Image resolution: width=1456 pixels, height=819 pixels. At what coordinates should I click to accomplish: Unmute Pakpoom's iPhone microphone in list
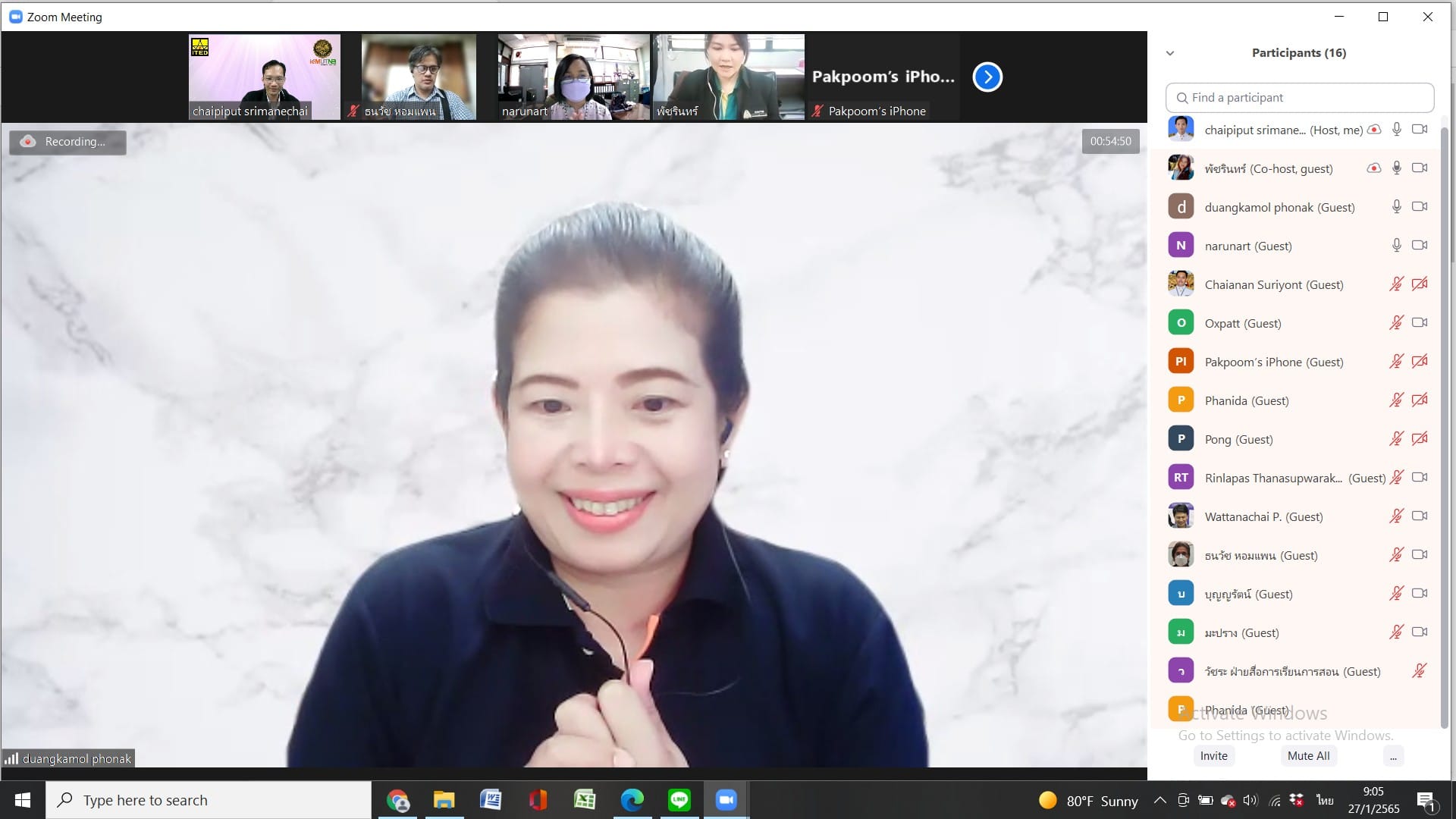click(x=1396, y=362)
